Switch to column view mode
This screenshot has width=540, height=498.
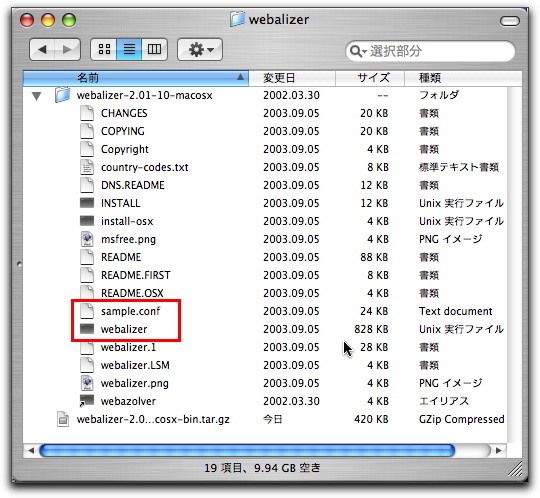154,49
